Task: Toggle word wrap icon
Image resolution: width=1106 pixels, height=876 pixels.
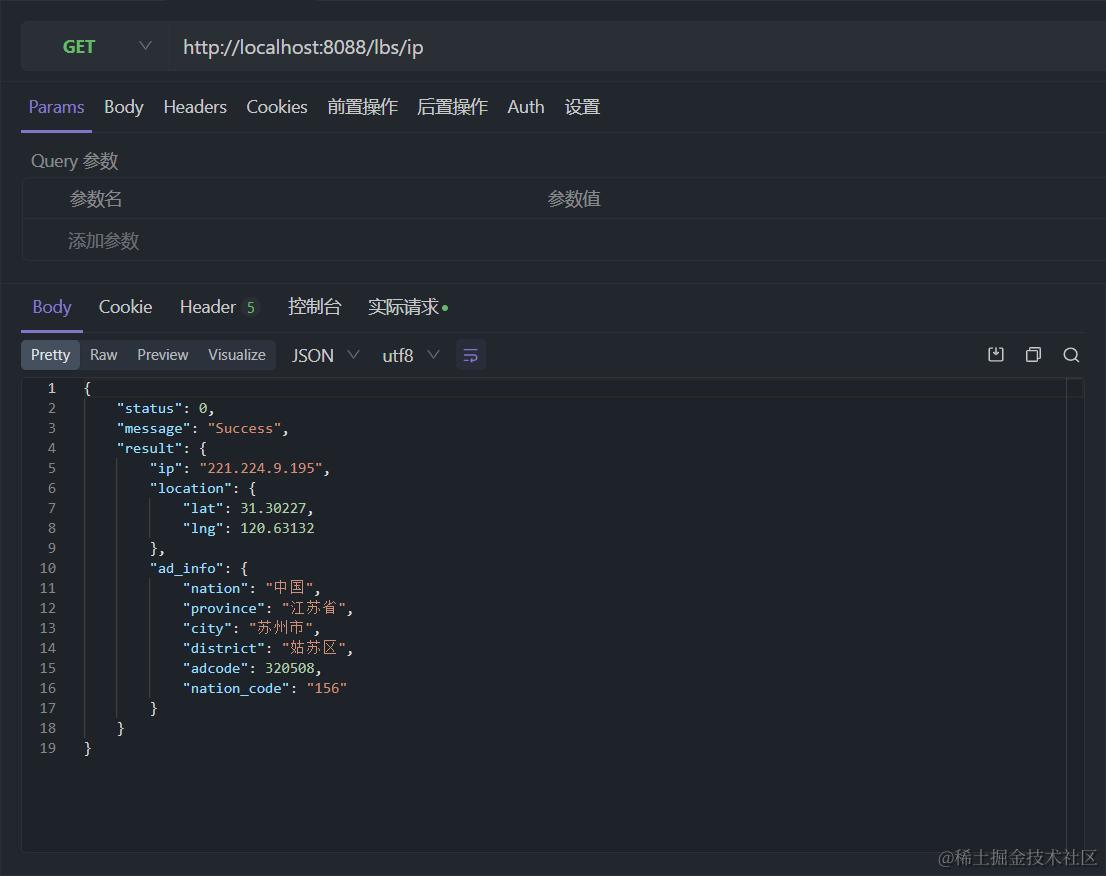Action: 470,355
